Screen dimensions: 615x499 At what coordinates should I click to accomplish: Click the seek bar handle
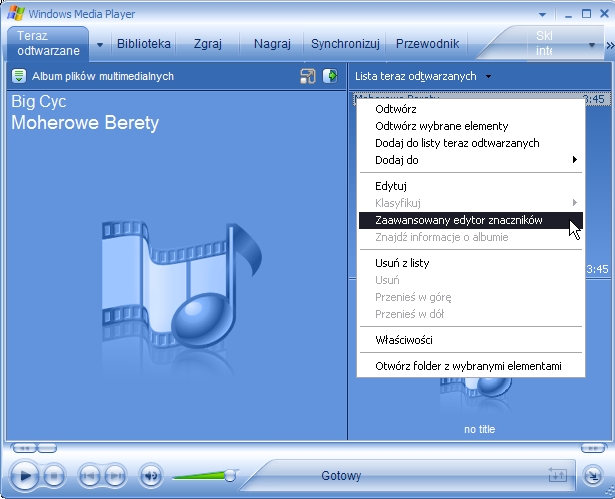tap(47, 448)
